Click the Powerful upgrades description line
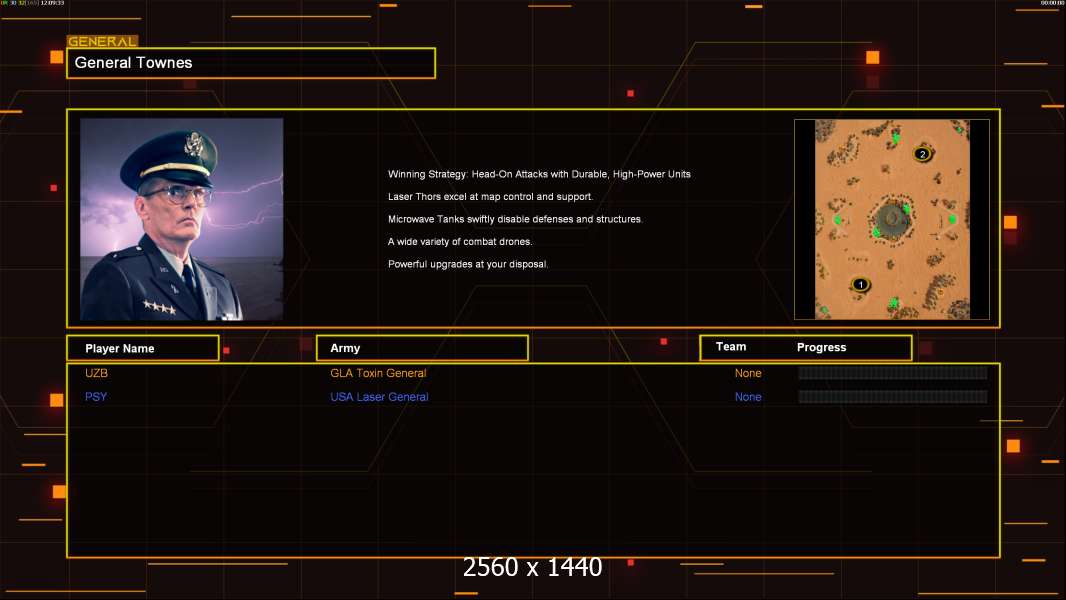 pos(468,264)
